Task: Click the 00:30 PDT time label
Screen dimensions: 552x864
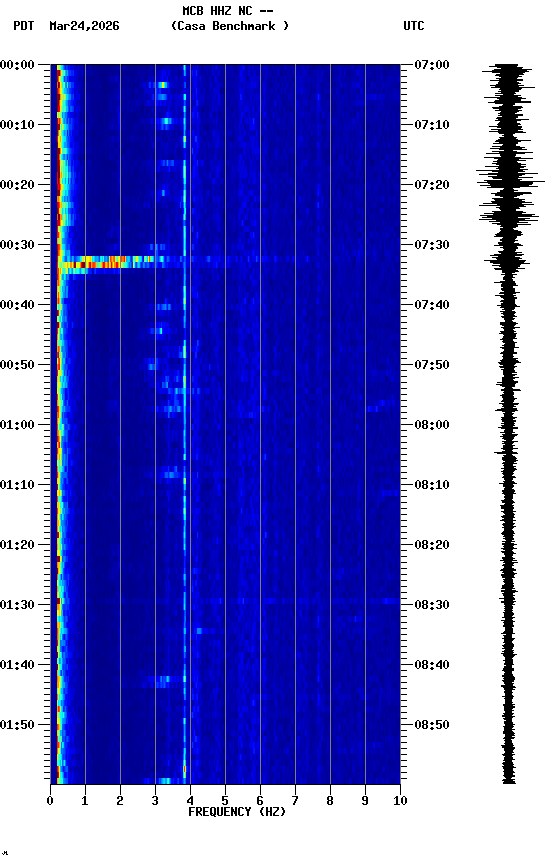Action: [x=17, y=245]
